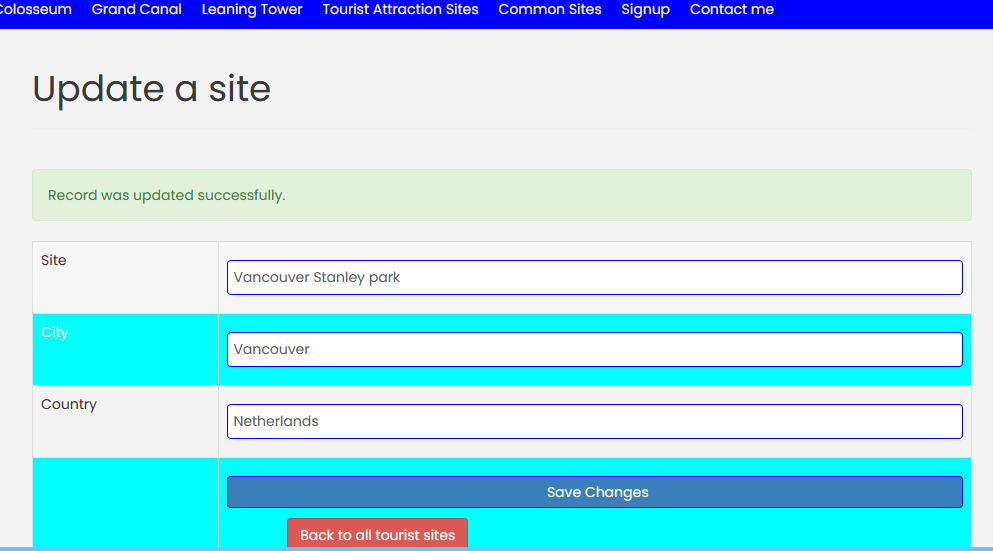Screen dimensions: 993x551
Task: Click the record updated success message
Action: tap(167, 195)
